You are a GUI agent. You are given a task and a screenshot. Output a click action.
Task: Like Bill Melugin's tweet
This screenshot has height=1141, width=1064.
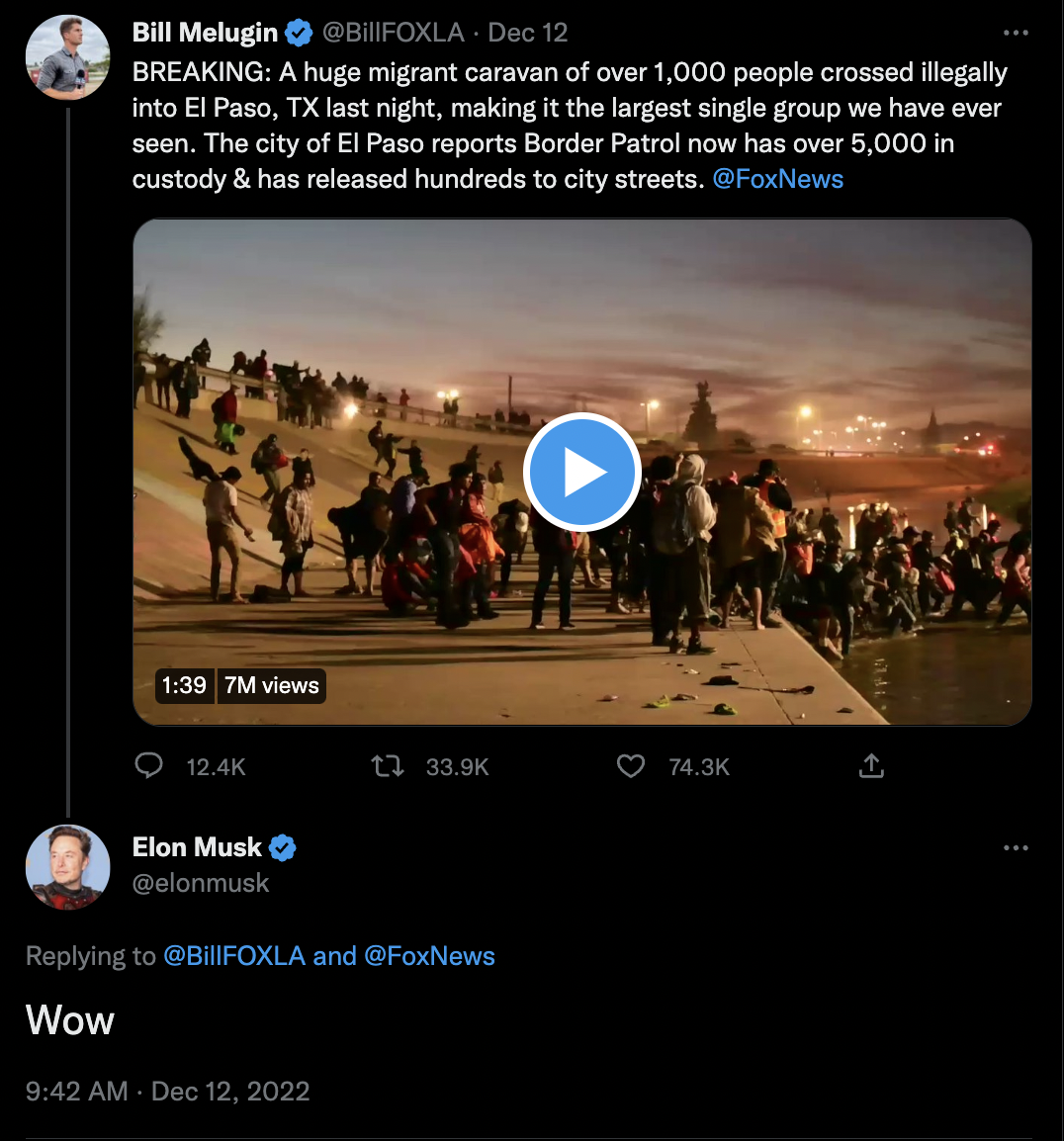[630, 764]
